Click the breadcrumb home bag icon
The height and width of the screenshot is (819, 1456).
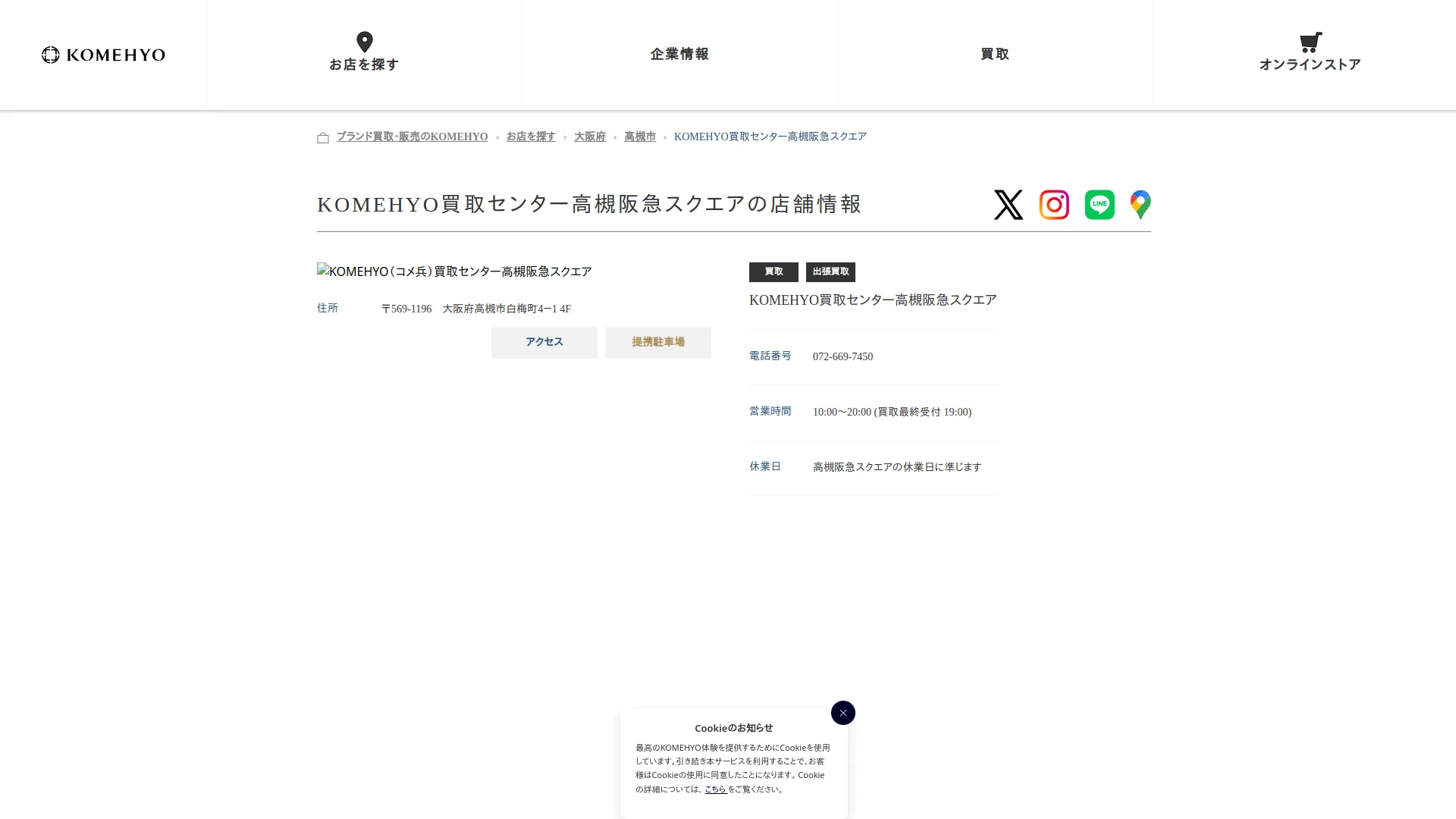323,137
